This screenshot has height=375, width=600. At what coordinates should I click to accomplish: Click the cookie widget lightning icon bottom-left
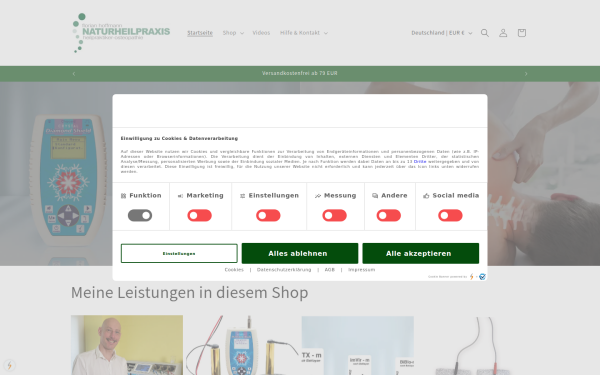[10, 365]
